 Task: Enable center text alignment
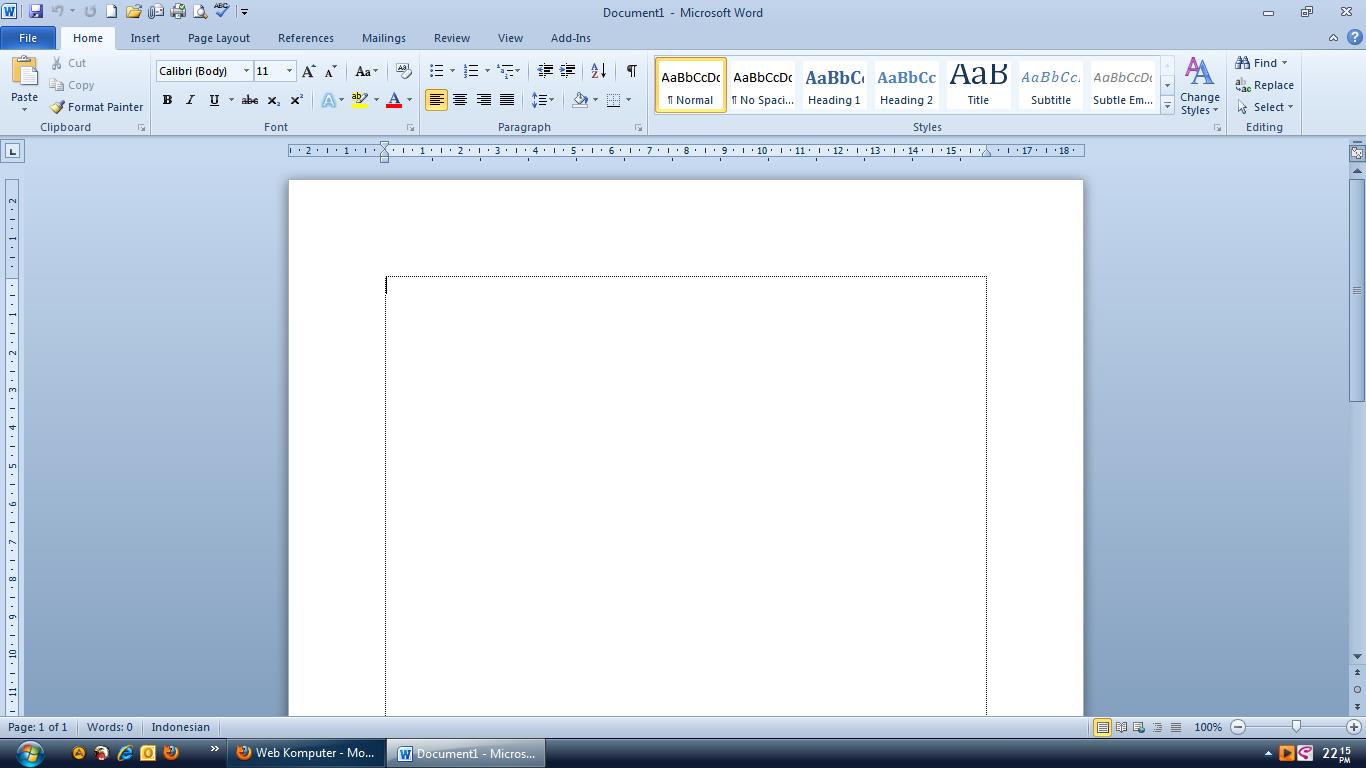(460, 100)
